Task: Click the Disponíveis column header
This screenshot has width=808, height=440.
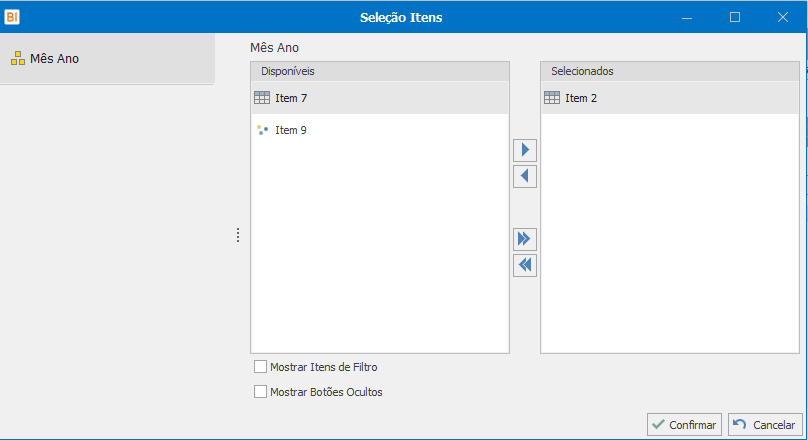Action: 380,72
